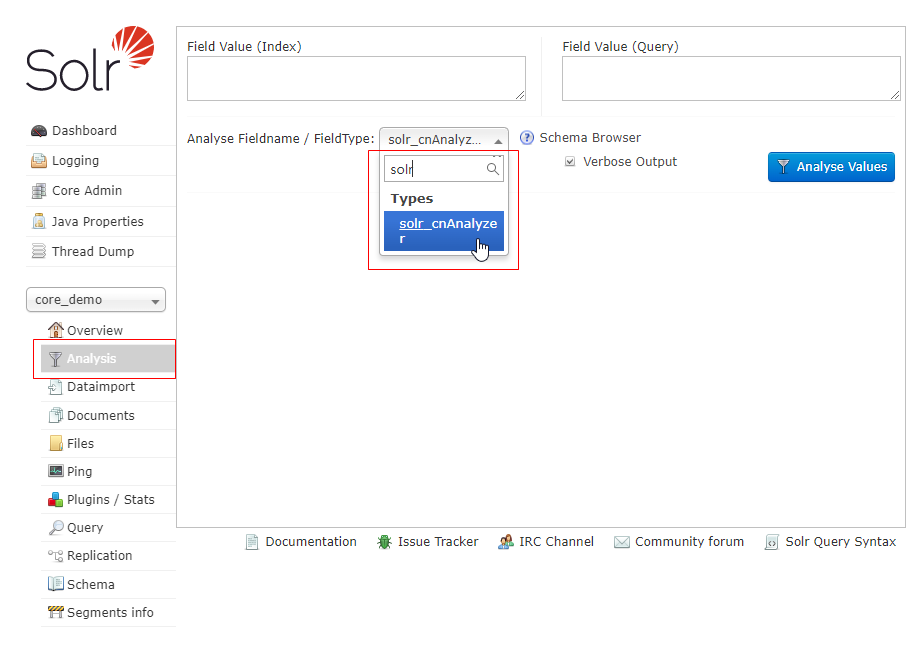Click the Community forum envelope icon

[x=622, y=542]
